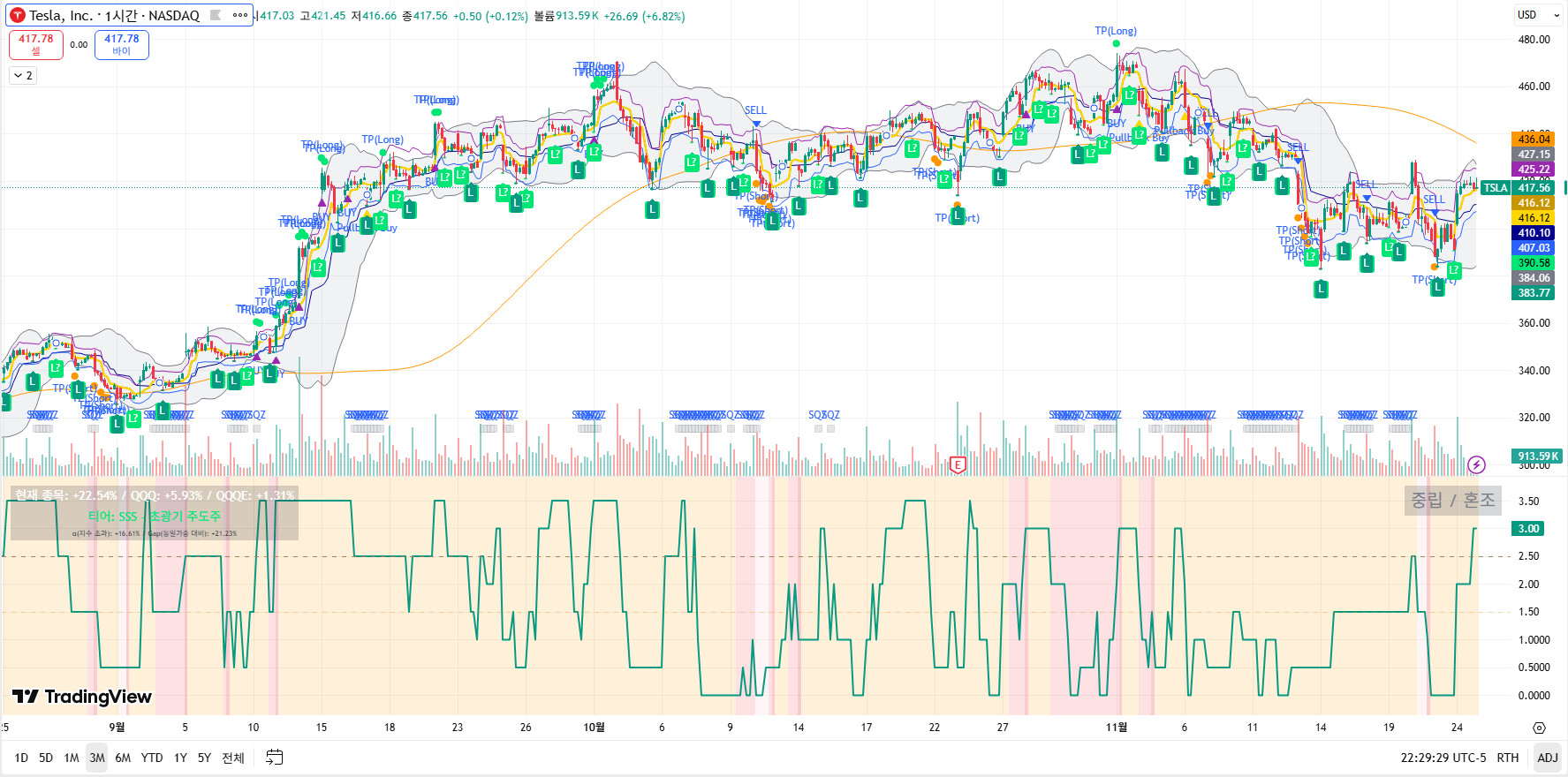This screenshot has height=777, width=1568.
Task: Click the light blue 407.03 price axis label
Action: [1534, 248]
